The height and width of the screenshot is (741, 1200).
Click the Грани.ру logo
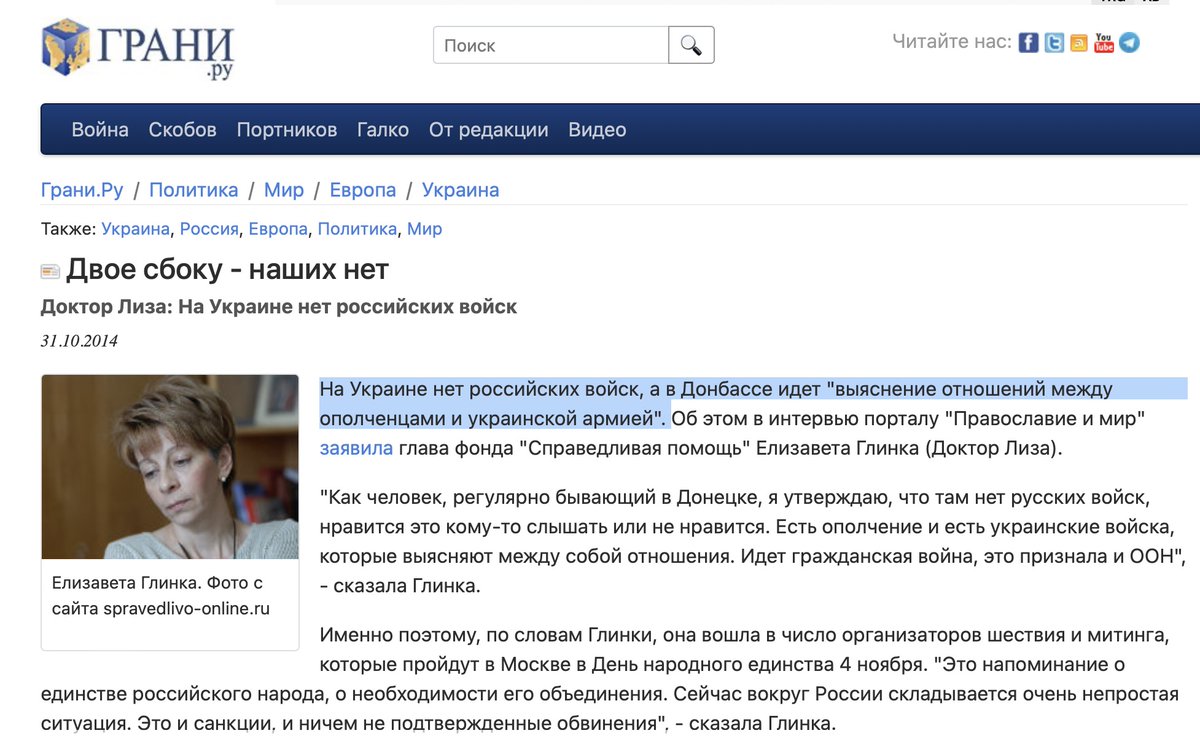pyautogui.click(x=137, y=50)
